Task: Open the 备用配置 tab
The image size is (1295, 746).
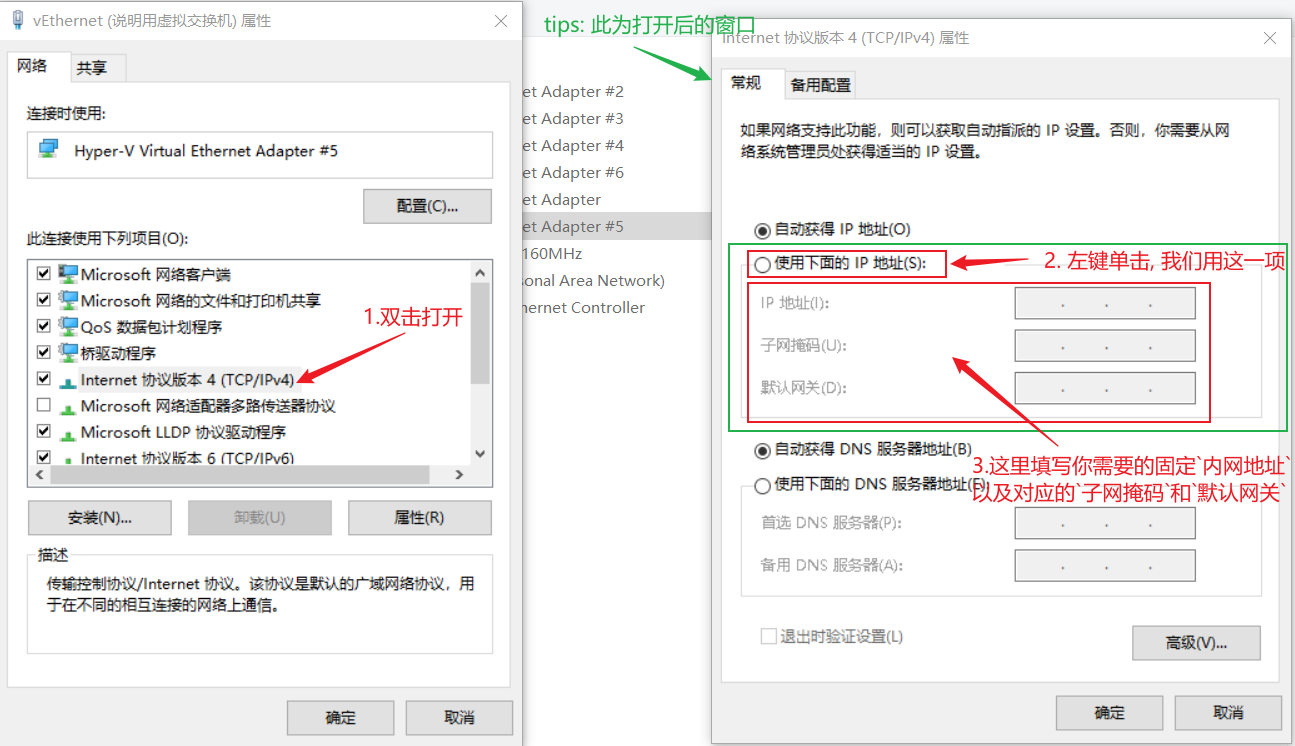Action: pos(820,85)
